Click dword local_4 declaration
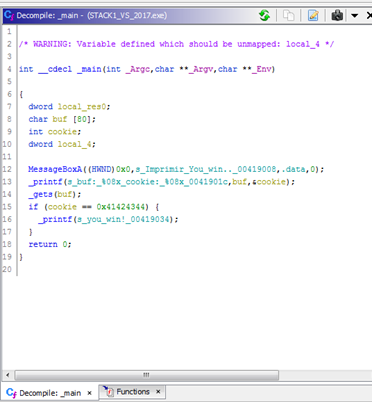372x402 pixels. 62,144
